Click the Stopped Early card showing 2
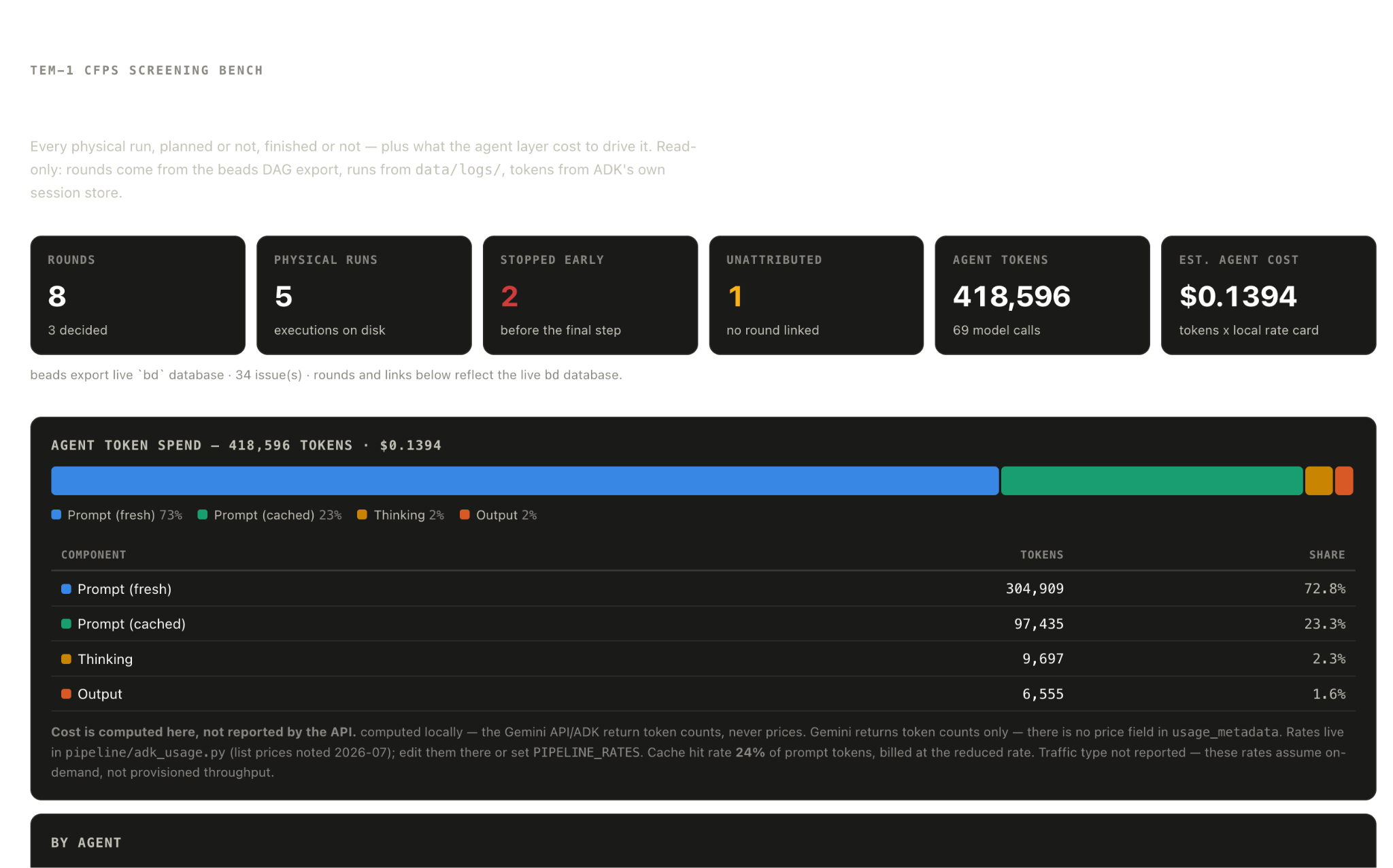1393x868 pixels. point(590,295)
